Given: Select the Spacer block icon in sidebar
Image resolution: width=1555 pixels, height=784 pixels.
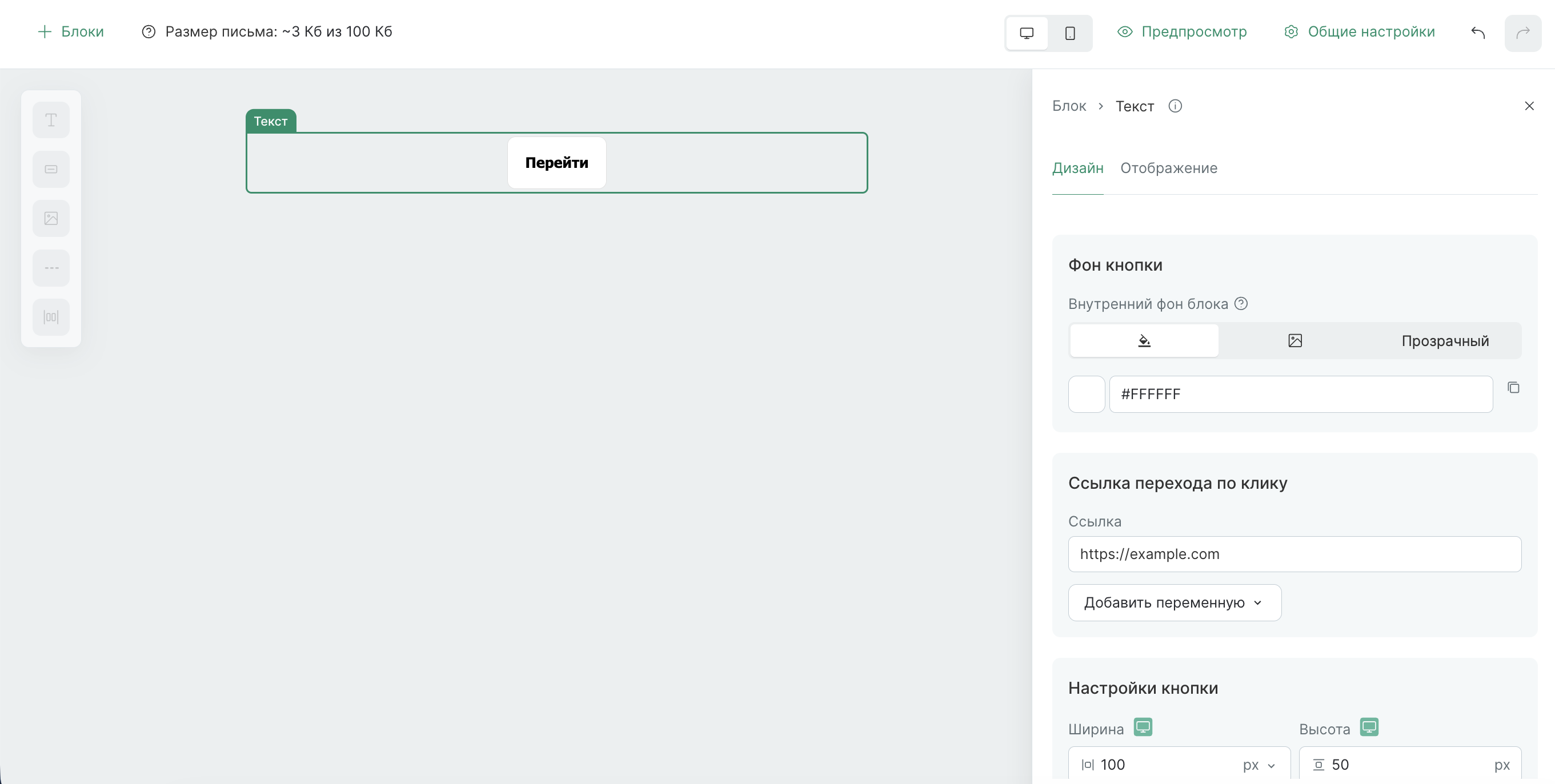Looking at the screenshot, I should (x=51, y=317).
